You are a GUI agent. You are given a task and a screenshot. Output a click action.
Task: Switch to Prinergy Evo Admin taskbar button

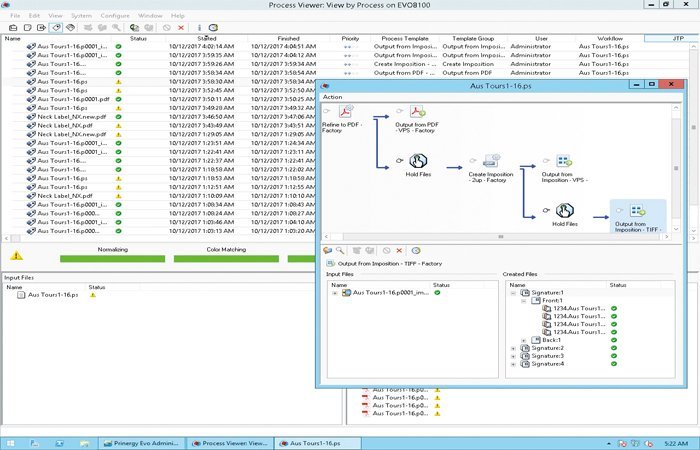[141, 443]
